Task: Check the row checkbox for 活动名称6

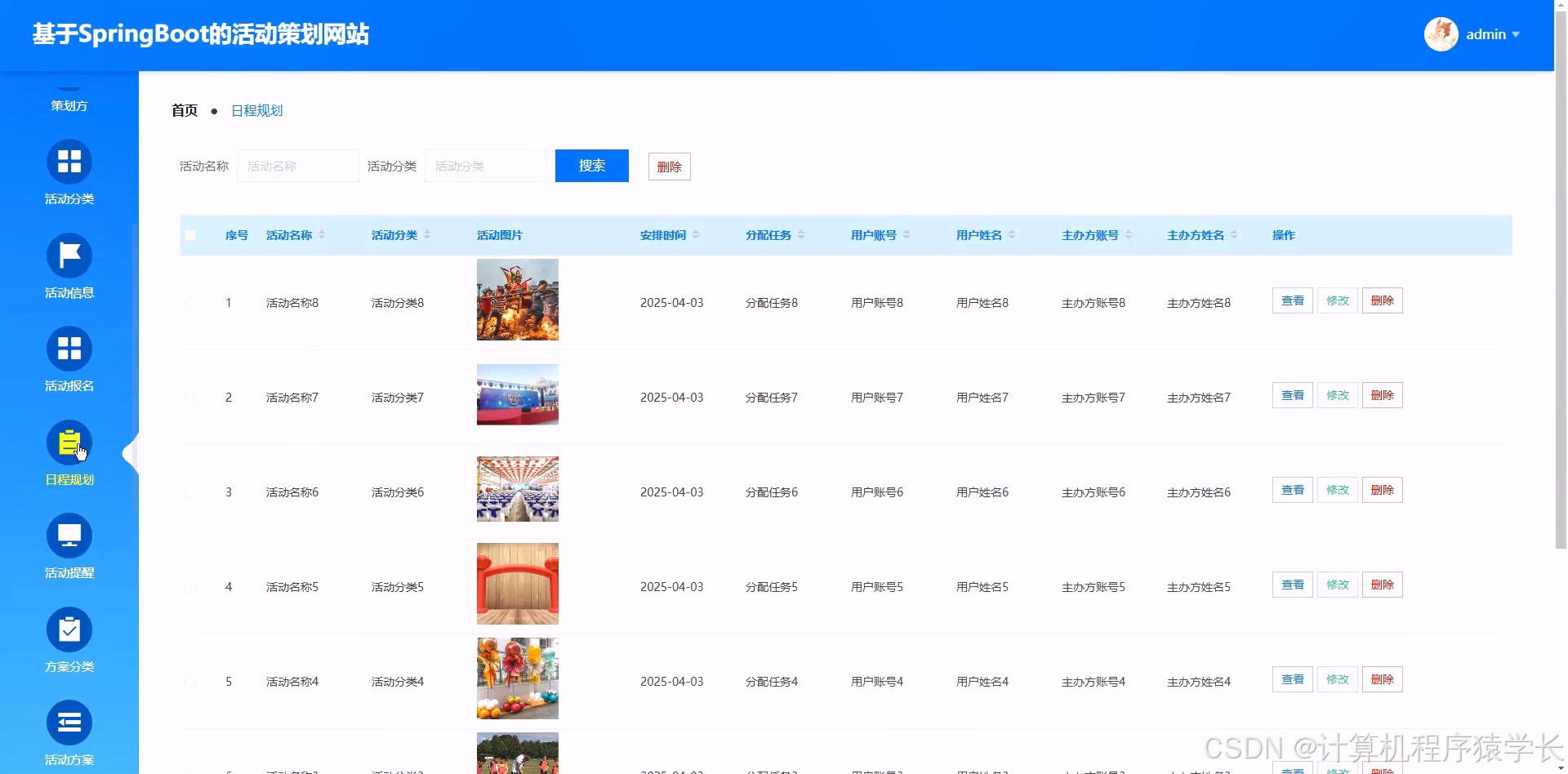Action: [x=190, y=492]
